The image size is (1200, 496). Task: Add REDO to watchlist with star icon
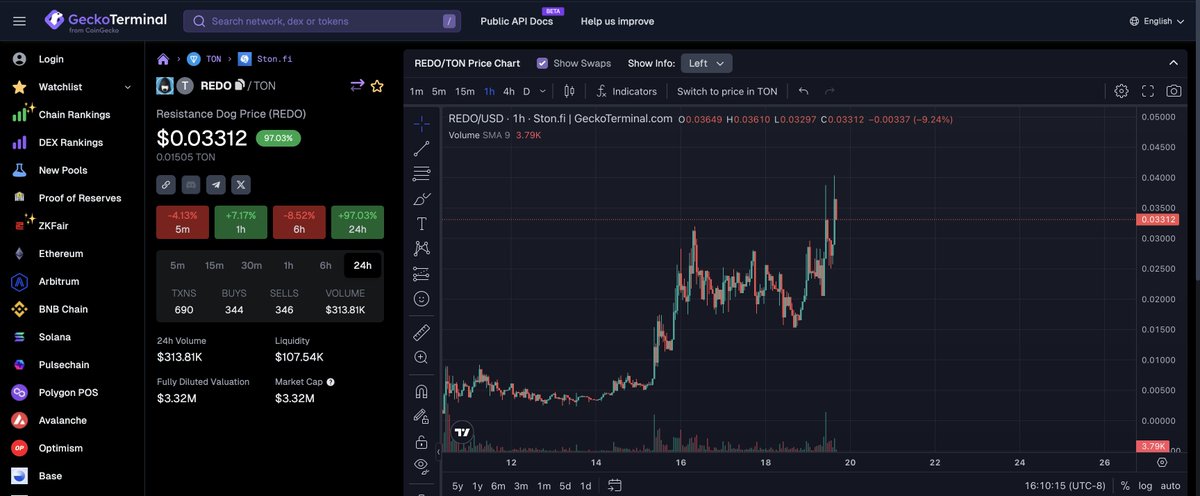377,86
